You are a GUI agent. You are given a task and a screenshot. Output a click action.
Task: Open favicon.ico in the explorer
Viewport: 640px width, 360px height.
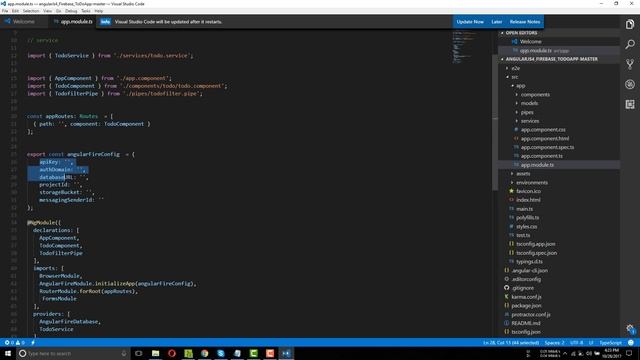[x=528, y=191]
